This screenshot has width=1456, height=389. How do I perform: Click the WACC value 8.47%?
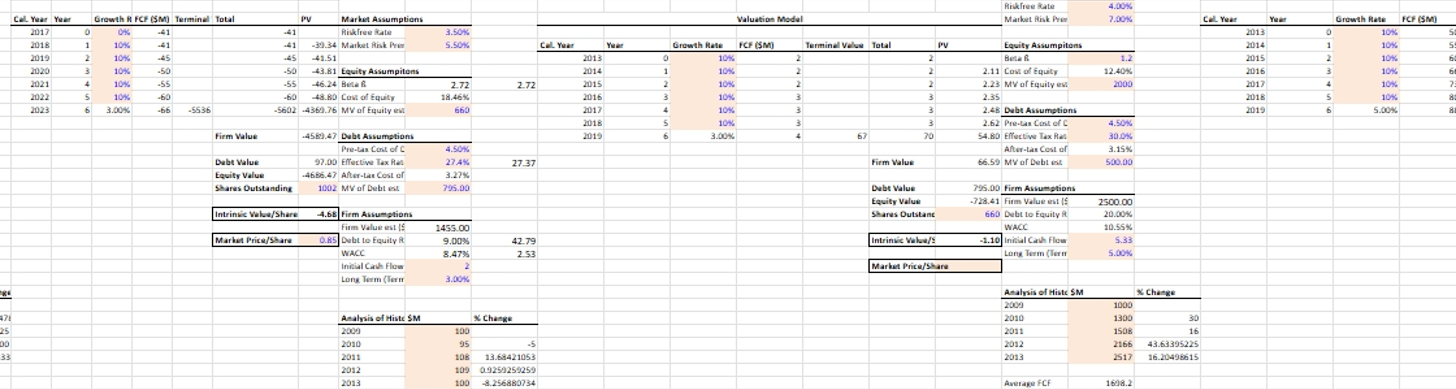pyautogui.click(x=439, y=253)
